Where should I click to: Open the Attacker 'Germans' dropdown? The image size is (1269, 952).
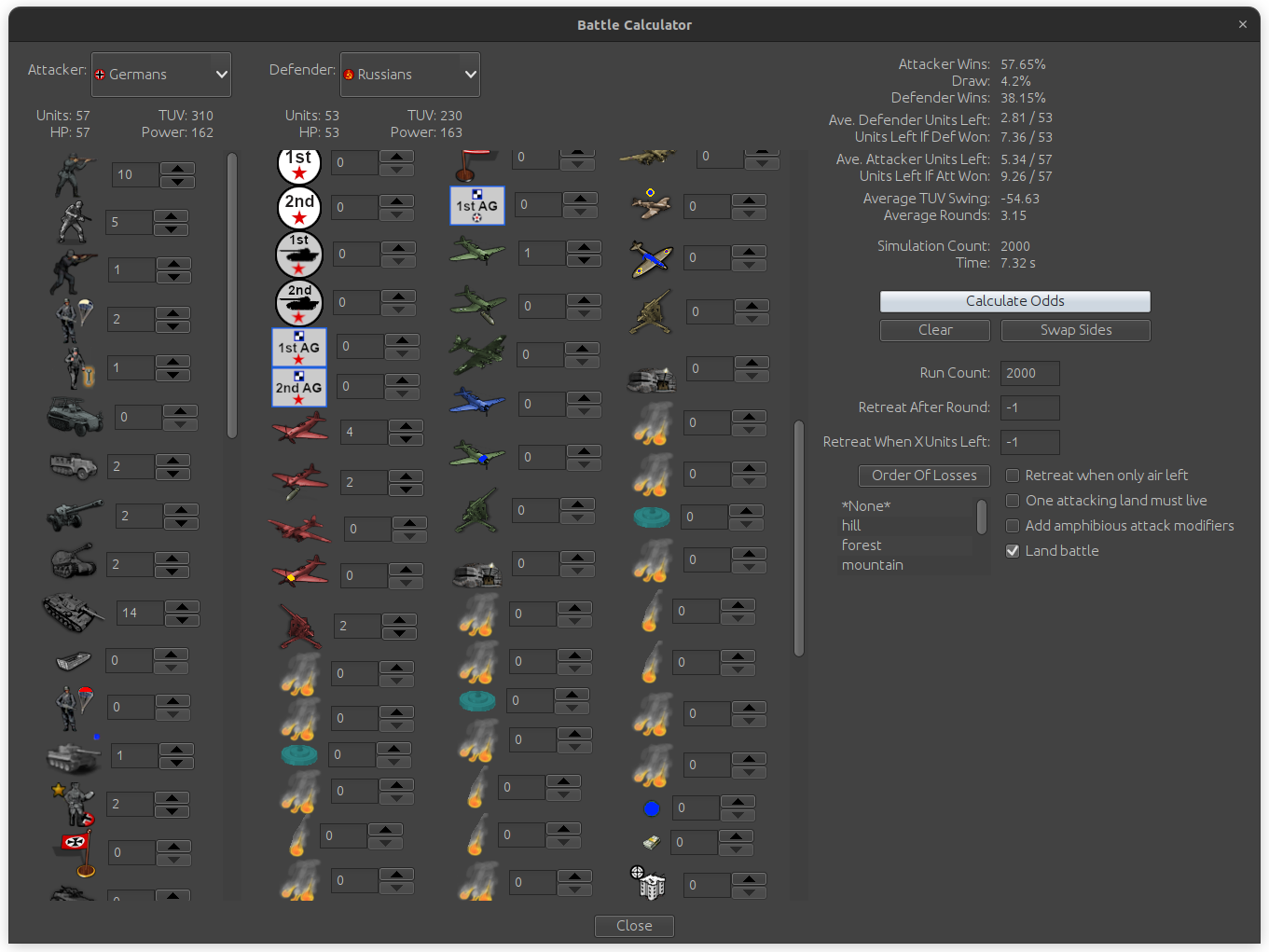tap(161, 75)
